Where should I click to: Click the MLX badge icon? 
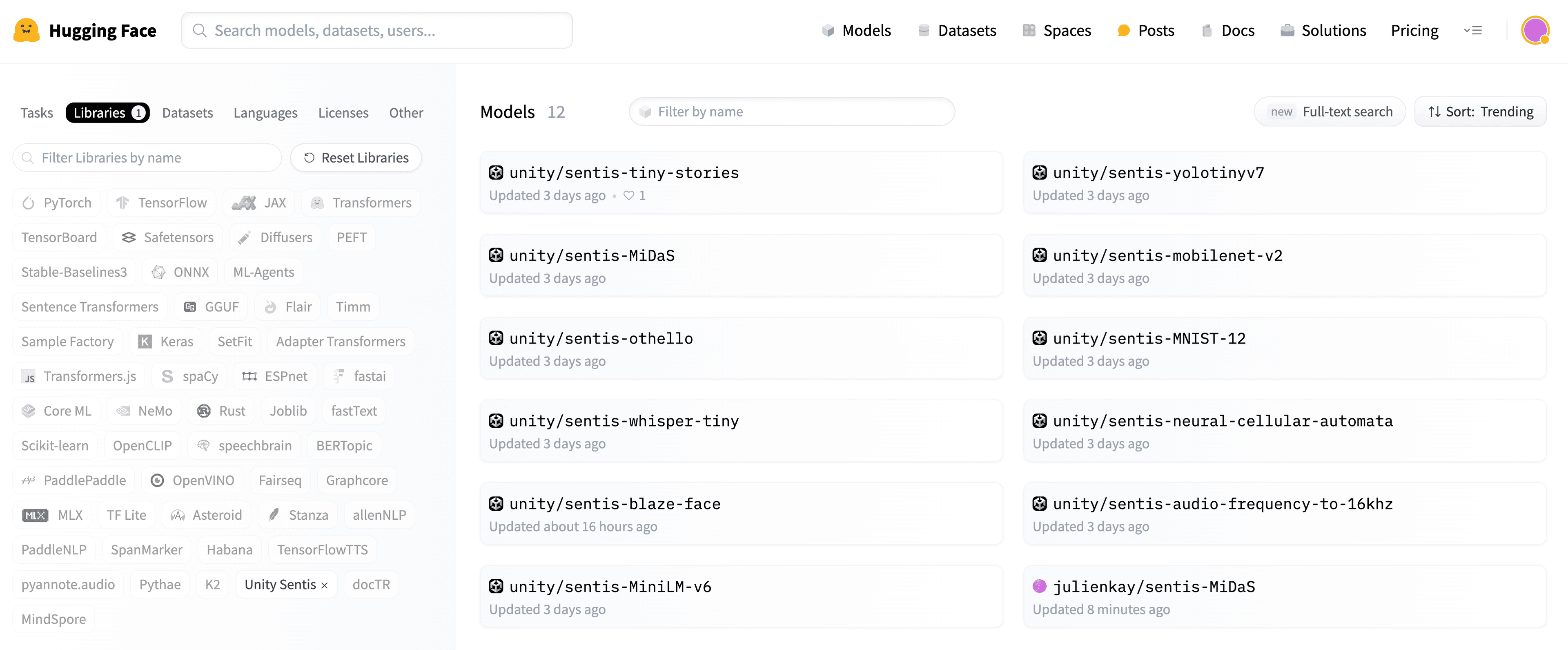pos(35,515)
